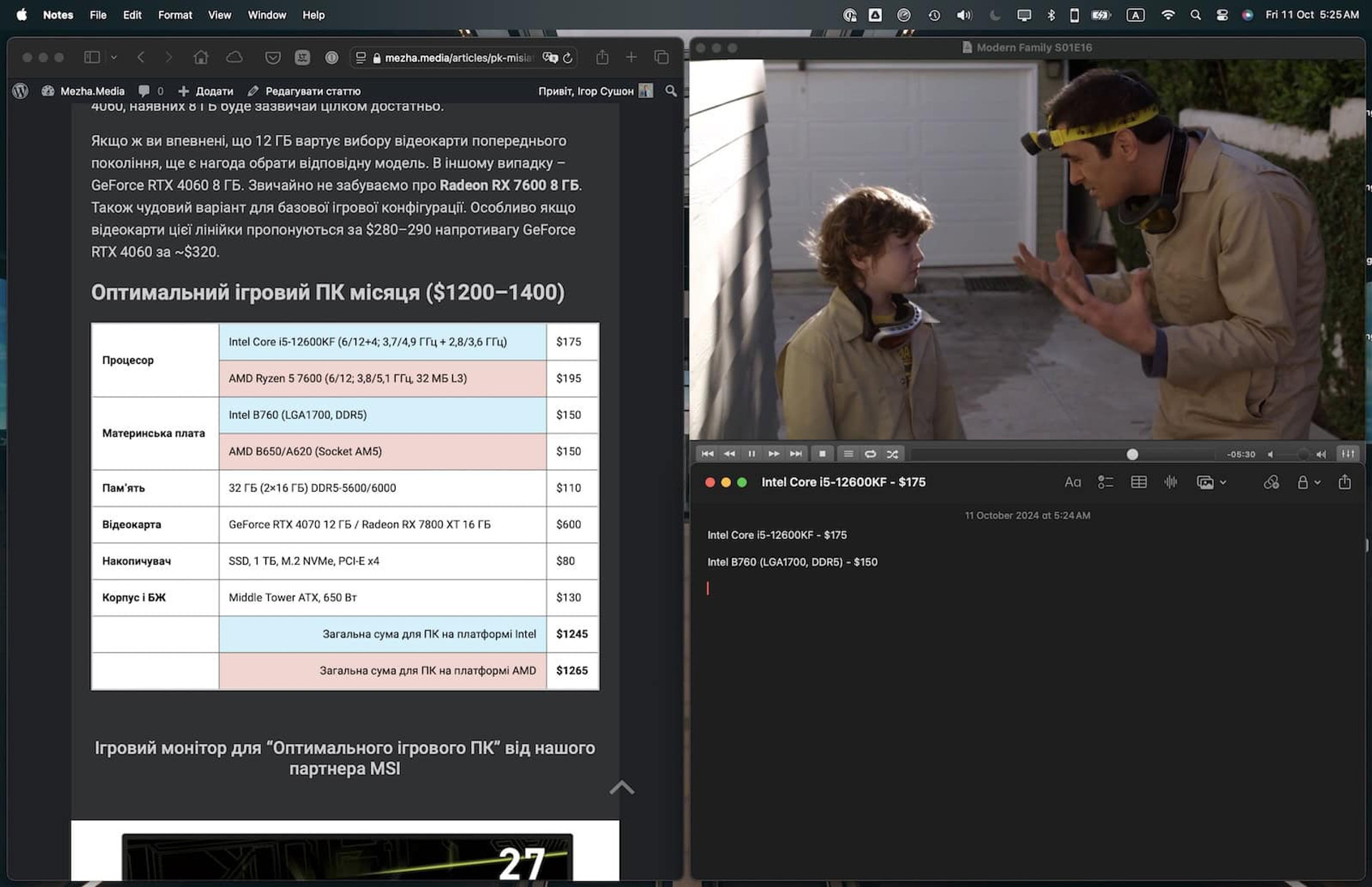Image resolution: width=1372 pixels, height=887 pixels.
Task: Open the Mezha.Media dashboard link
Action: tap(83, 91)
